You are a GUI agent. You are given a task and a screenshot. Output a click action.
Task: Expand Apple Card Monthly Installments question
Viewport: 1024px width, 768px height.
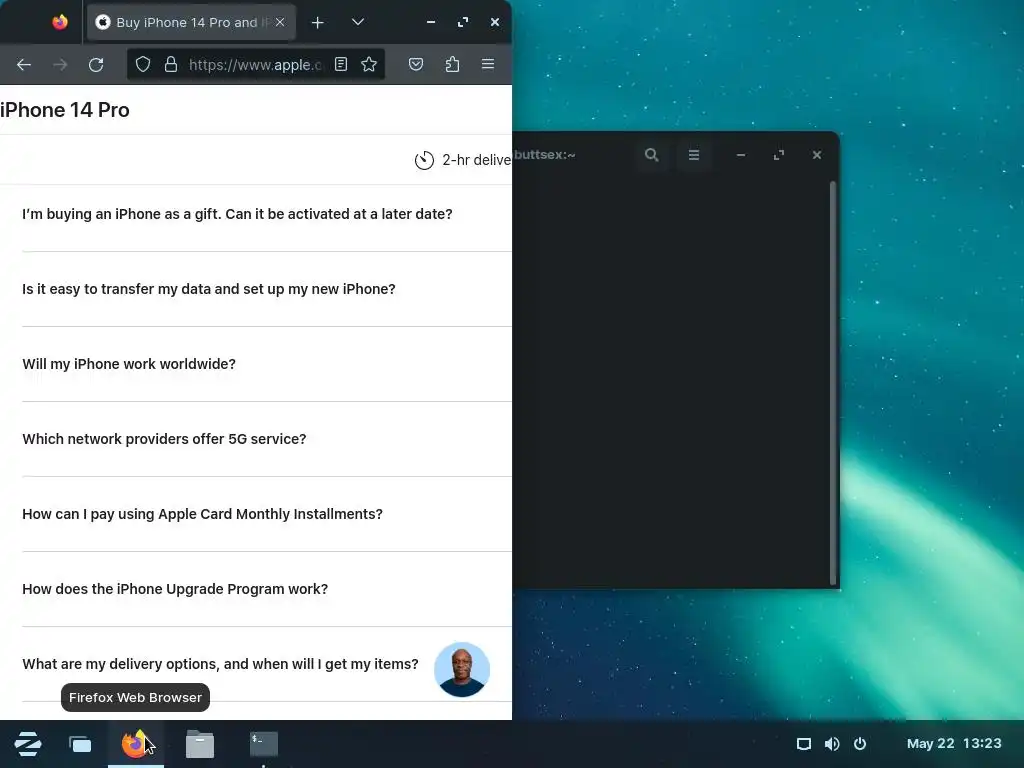tap(267, 515)
